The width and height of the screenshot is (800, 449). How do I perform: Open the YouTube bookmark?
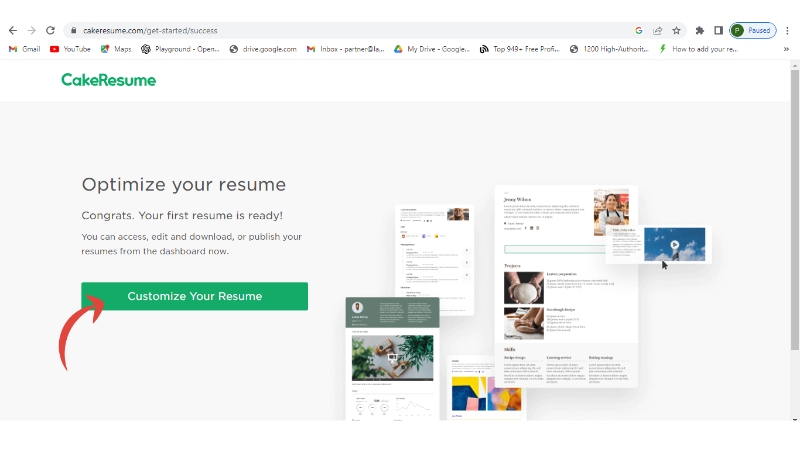click(x=70, y=49)
